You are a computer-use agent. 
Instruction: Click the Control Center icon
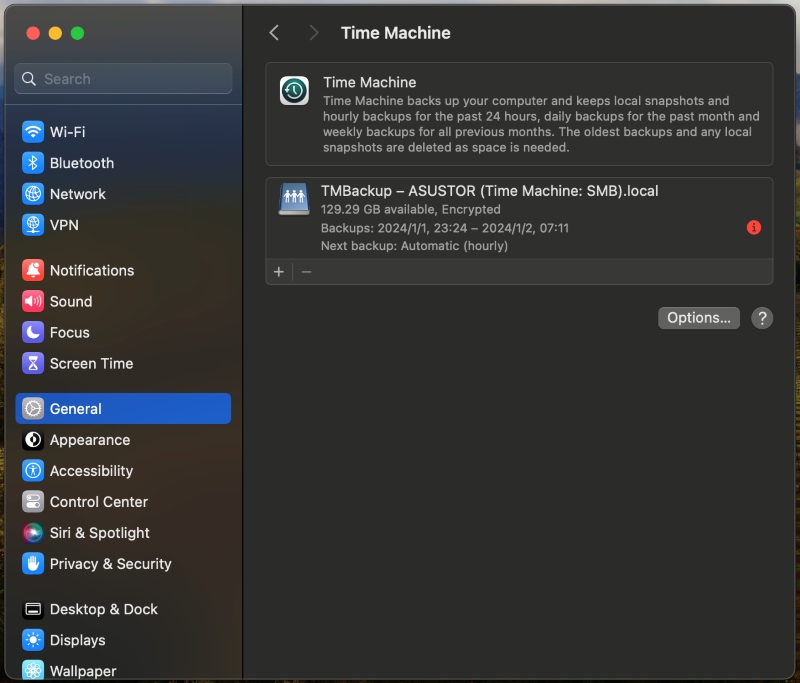33,502
